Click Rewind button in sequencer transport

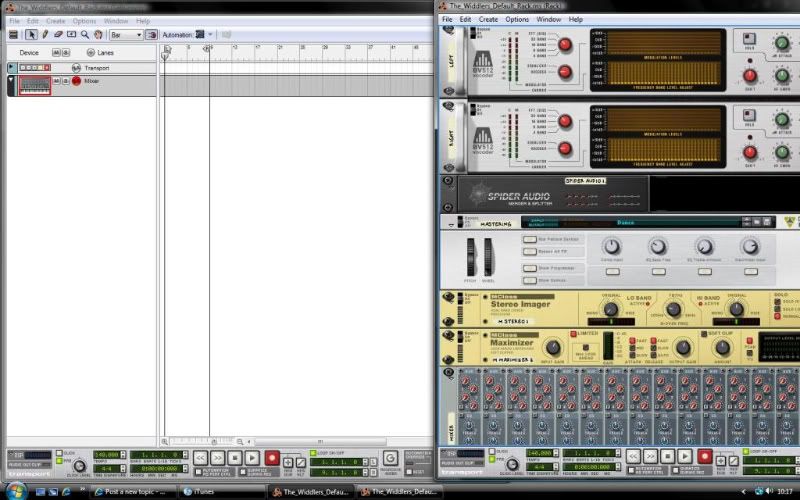(x=201, y=458)
